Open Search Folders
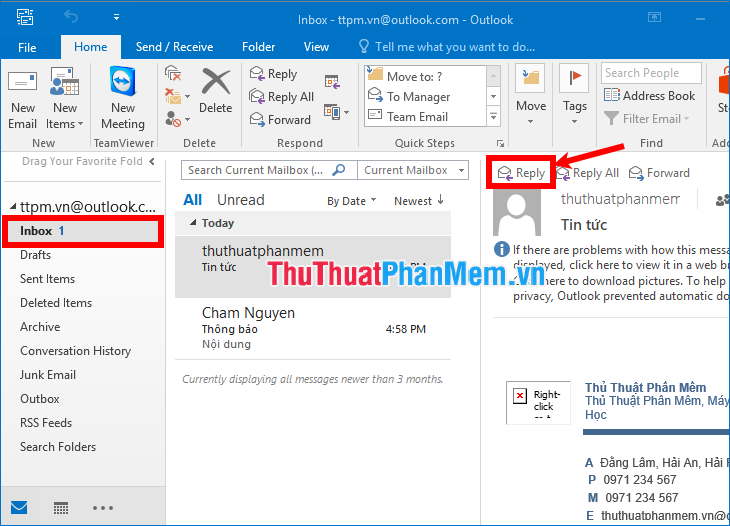The image size is (730, 526). [58, 447]
